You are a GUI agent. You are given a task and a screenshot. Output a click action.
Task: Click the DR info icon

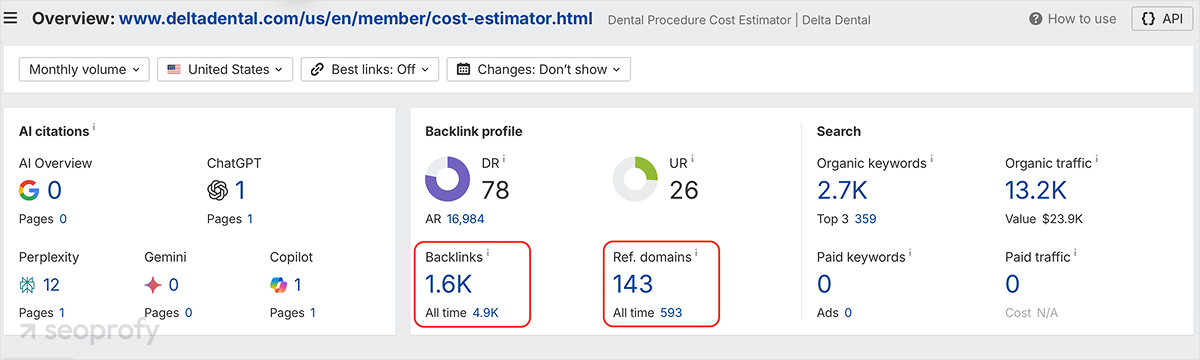pos(504,159)
